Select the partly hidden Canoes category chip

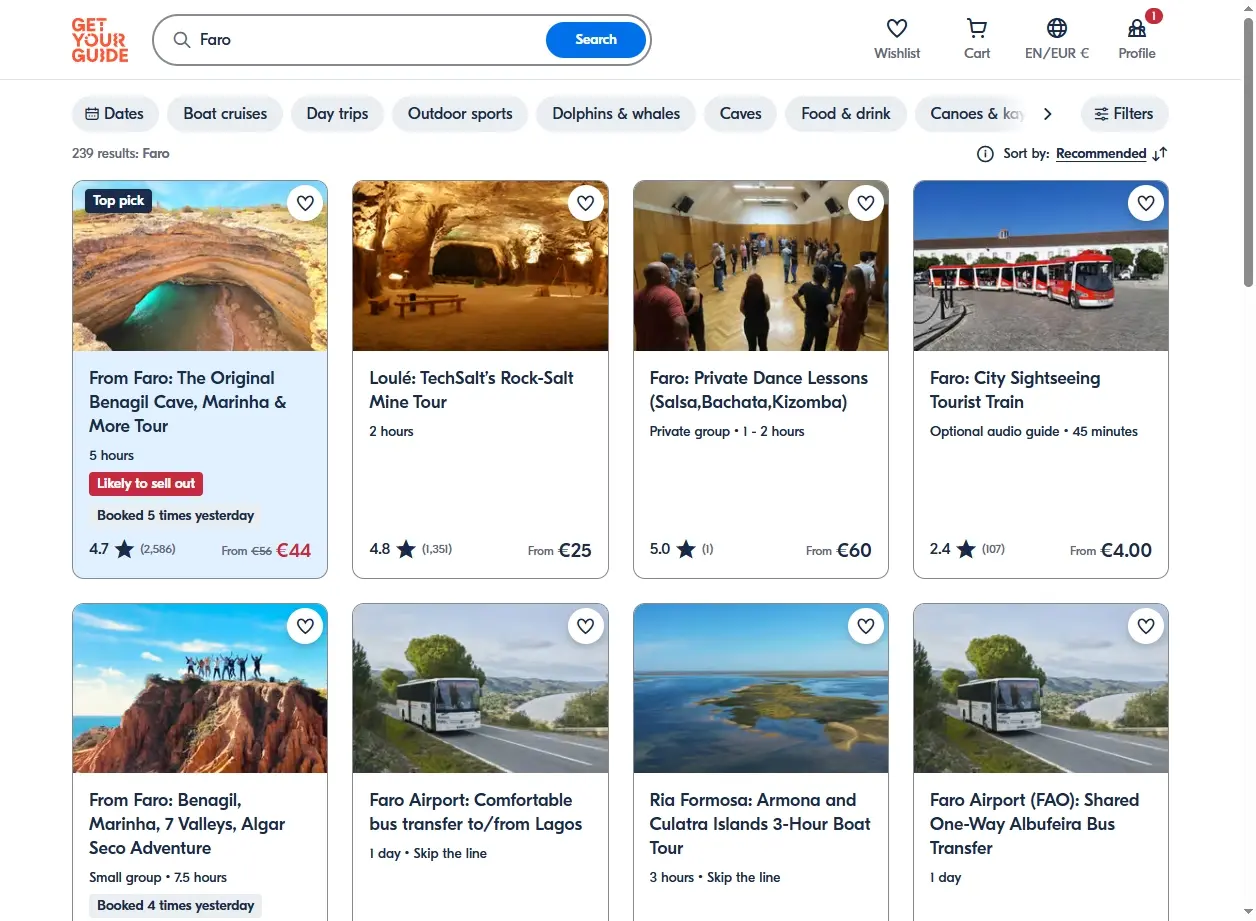972,114
